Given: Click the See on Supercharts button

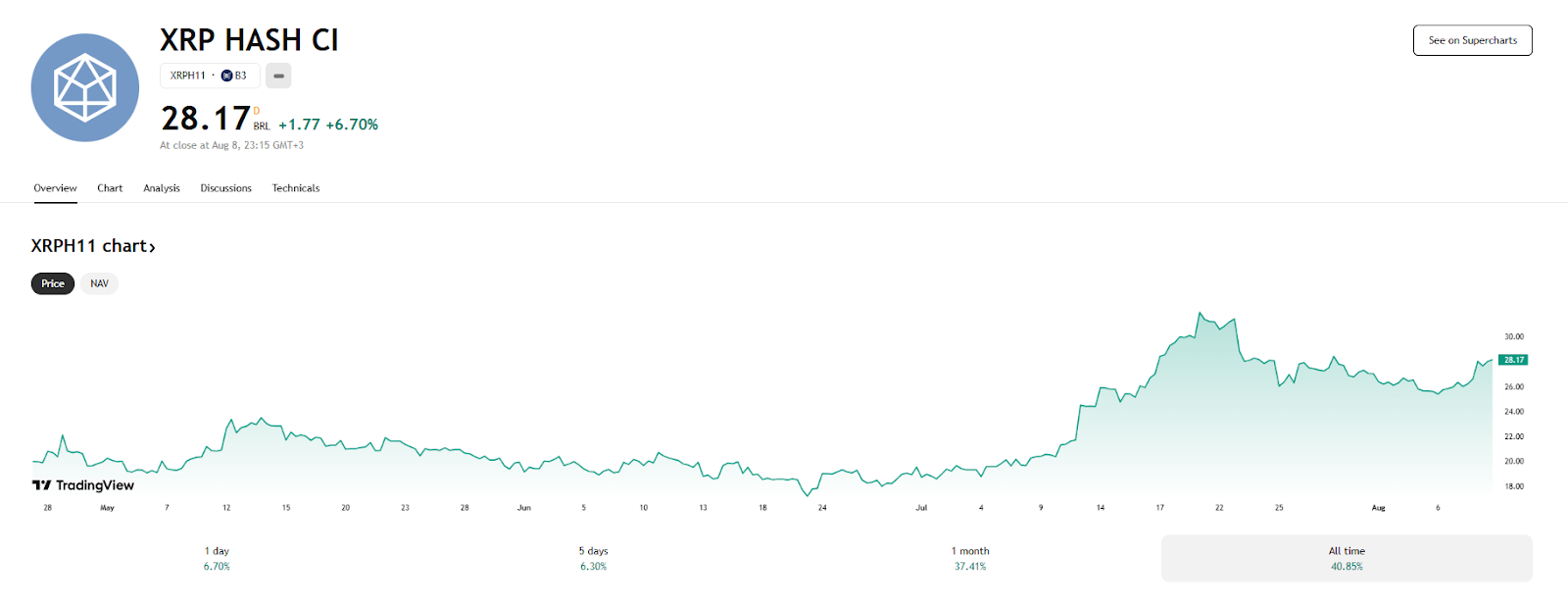Looking at the screenshot, I should coord(1472,40).
